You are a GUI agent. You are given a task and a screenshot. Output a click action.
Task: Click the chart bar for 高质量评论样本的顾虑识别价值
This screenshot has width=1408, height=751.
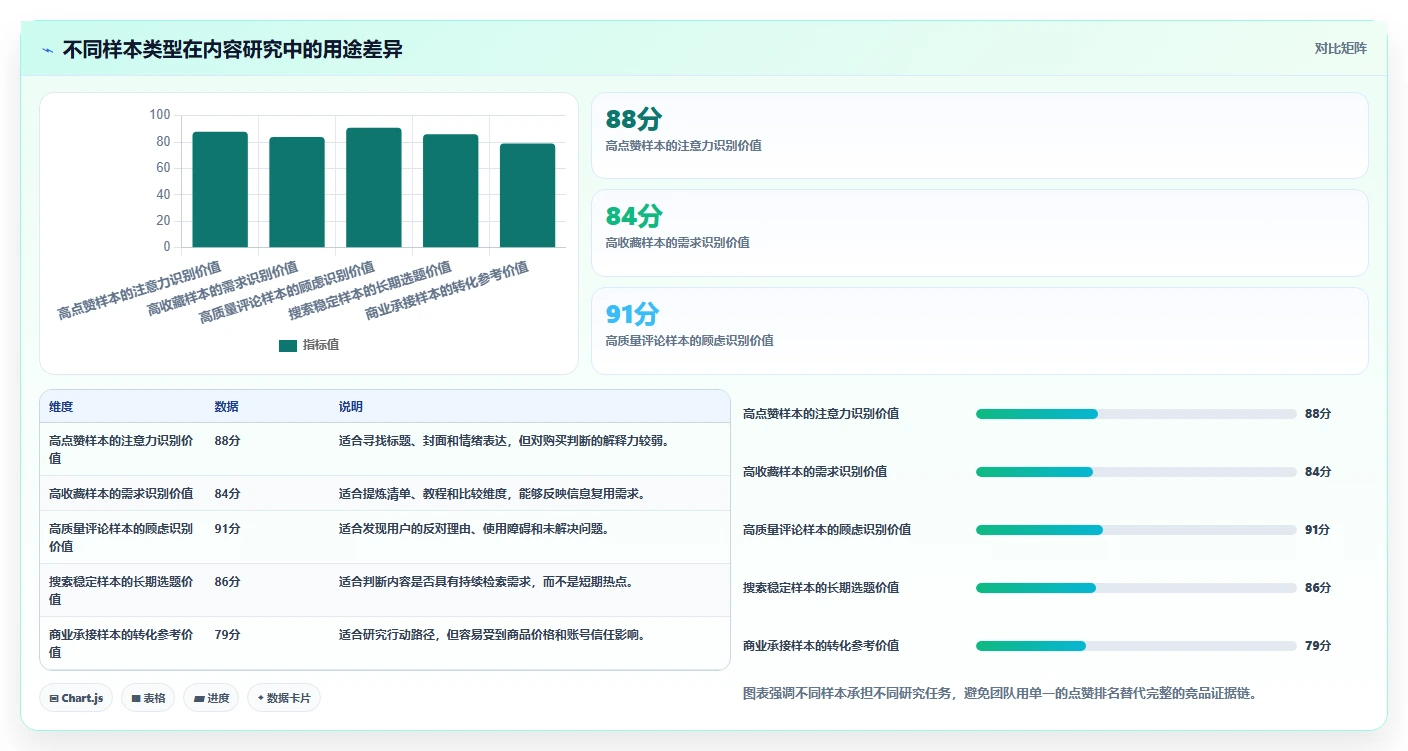[x=374, y=187]
